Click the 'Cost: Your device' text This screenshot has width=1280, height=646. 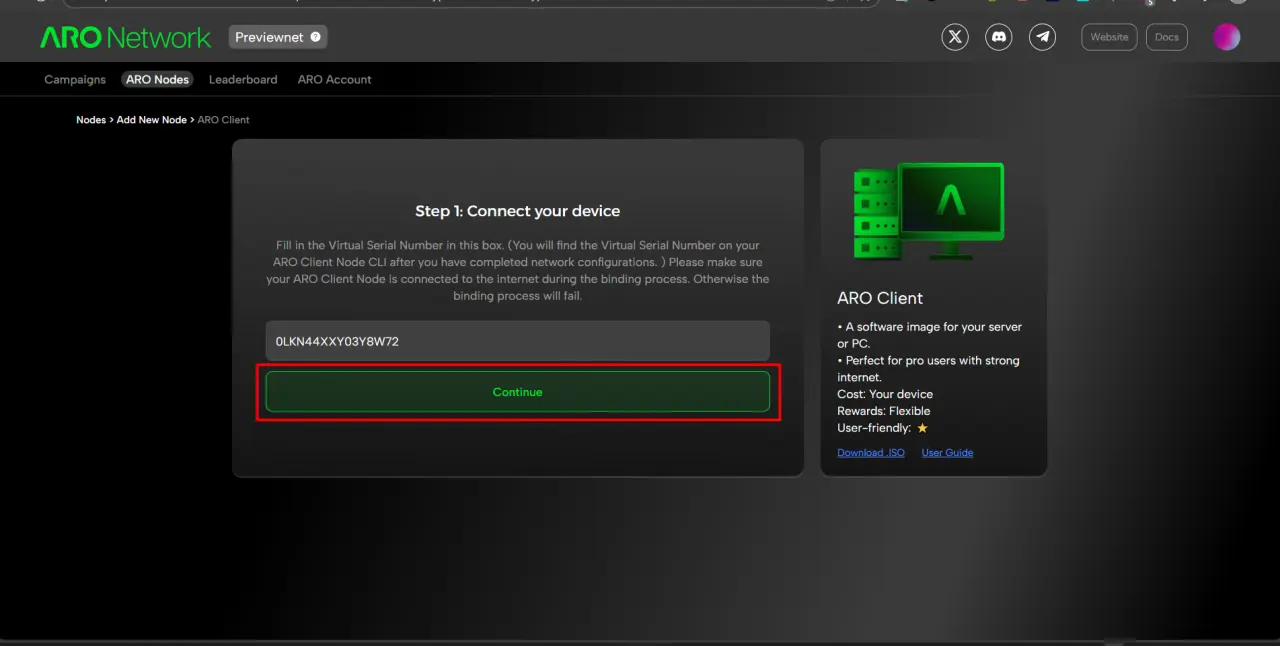coord(885,394)
